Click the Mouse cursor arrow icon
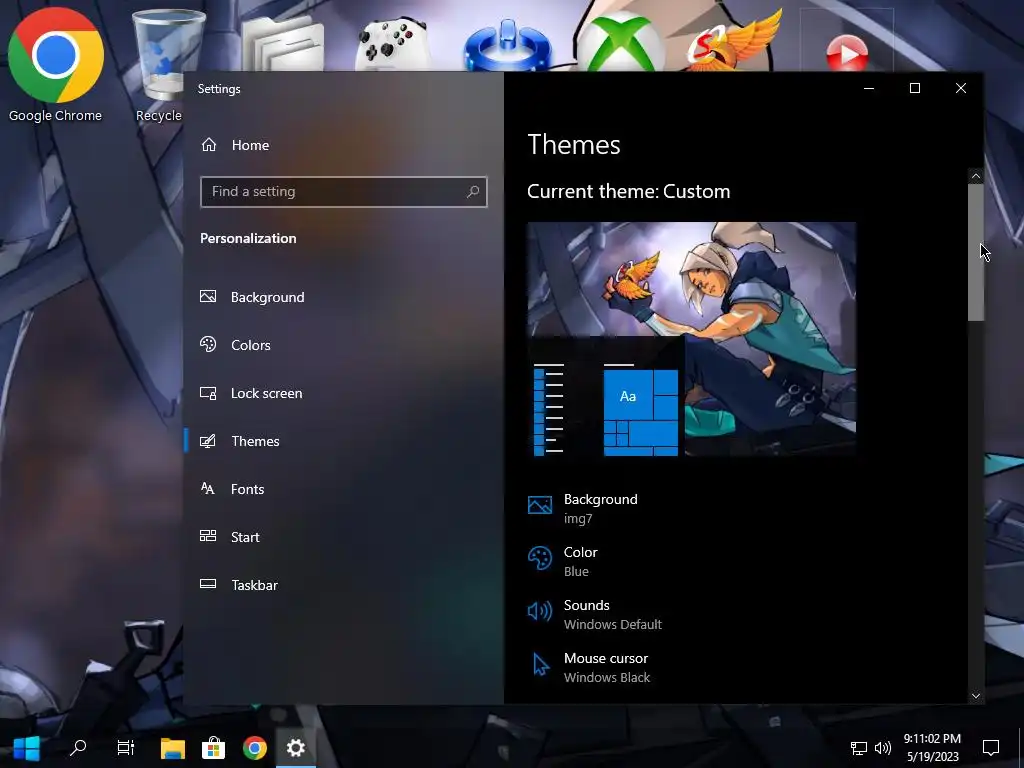Image resolution: width=1024 pixels, height=768 pixels. pos(540,665)
